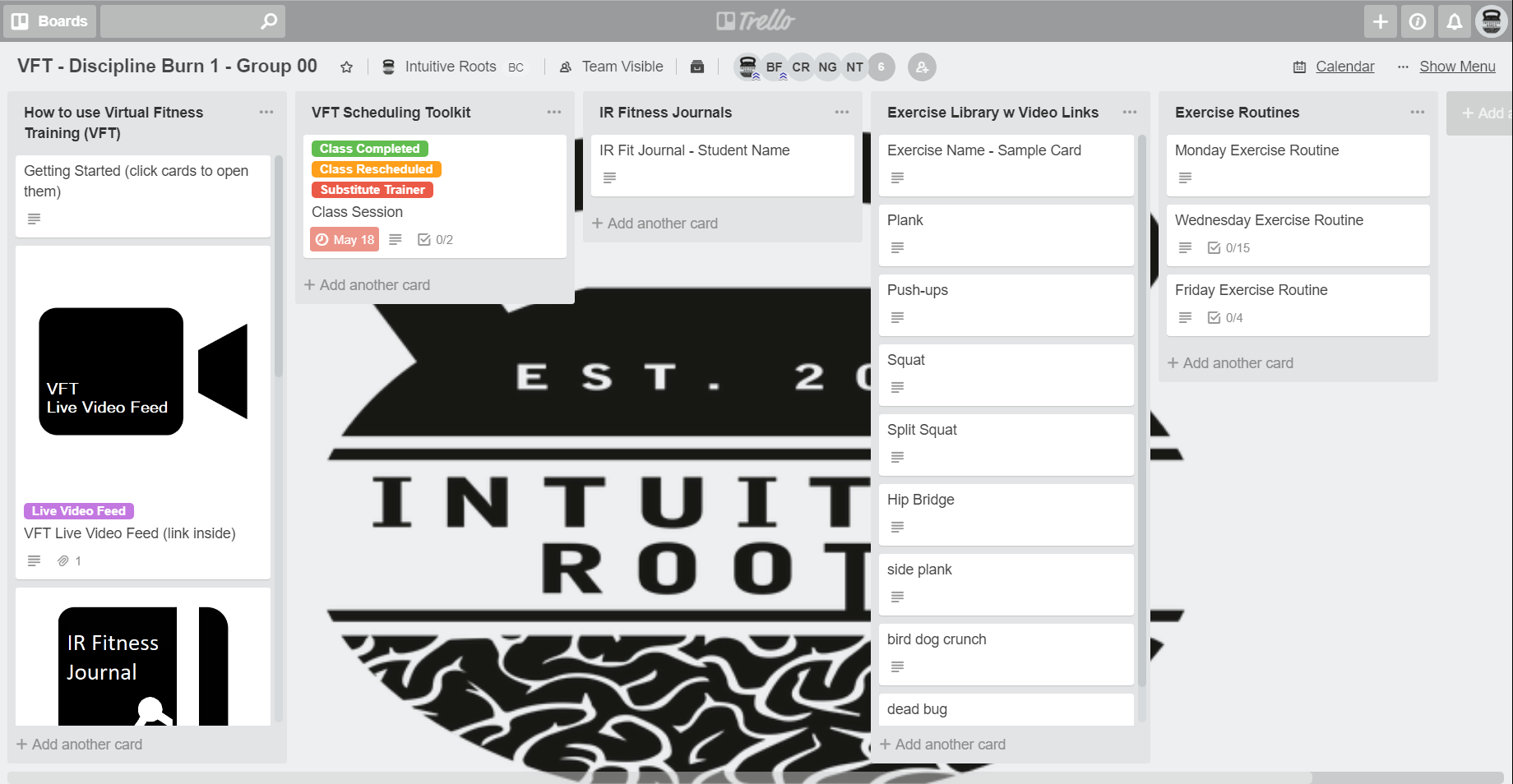Add another card to How to use VFT list
Image resolution: width=1513 pixels, height=784 pixels.
(x=79, y=745)
